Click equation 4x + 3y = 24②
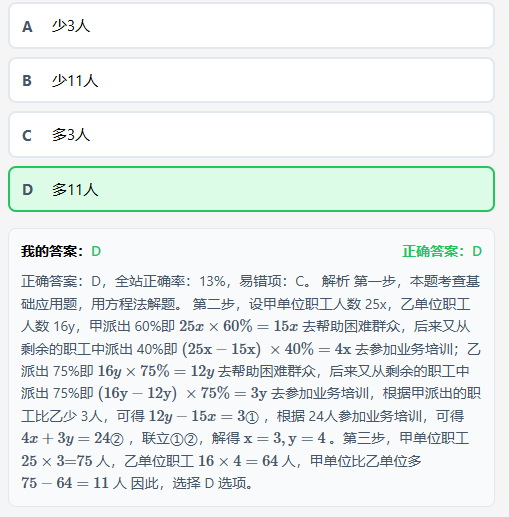509x517 pixels. coord(72,439)
